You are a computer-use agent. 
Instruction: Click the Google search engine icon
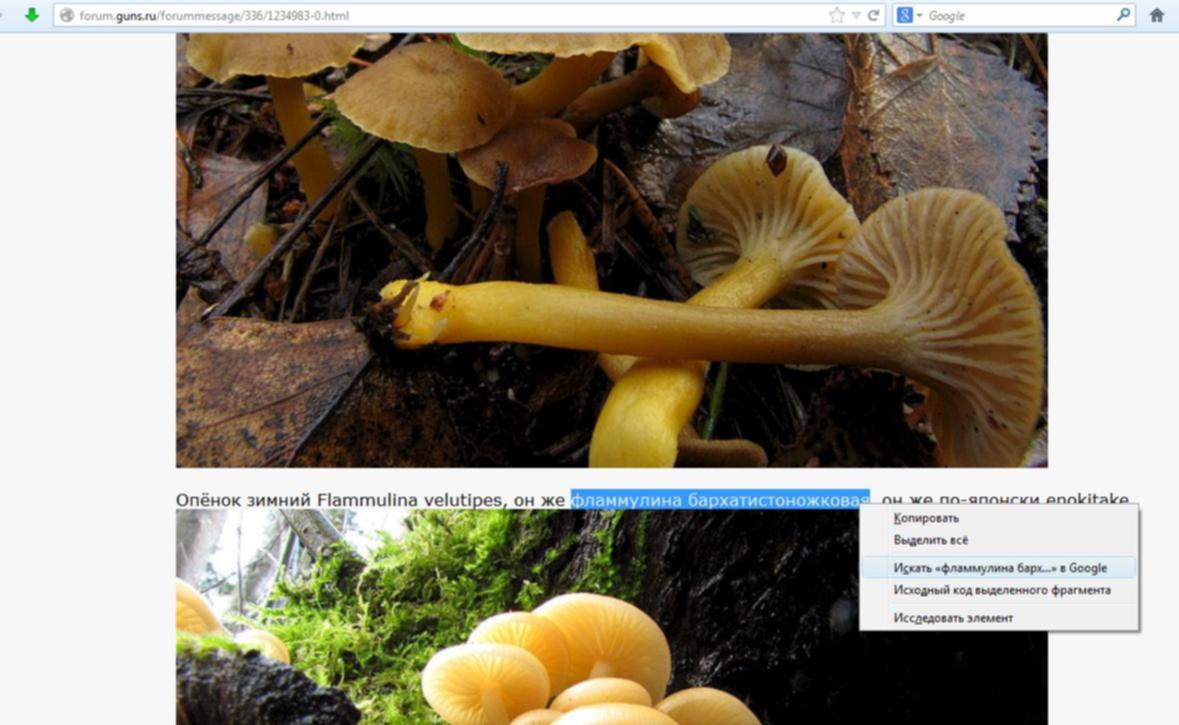click(904, 15)
